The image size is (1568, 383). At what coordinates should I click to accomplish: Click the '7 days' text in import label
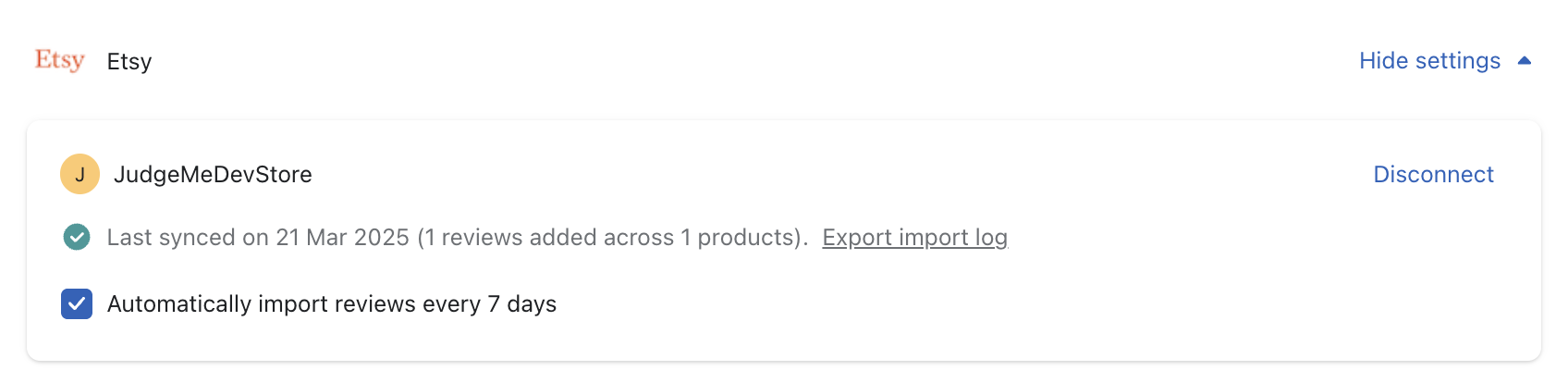click(522, 304)
